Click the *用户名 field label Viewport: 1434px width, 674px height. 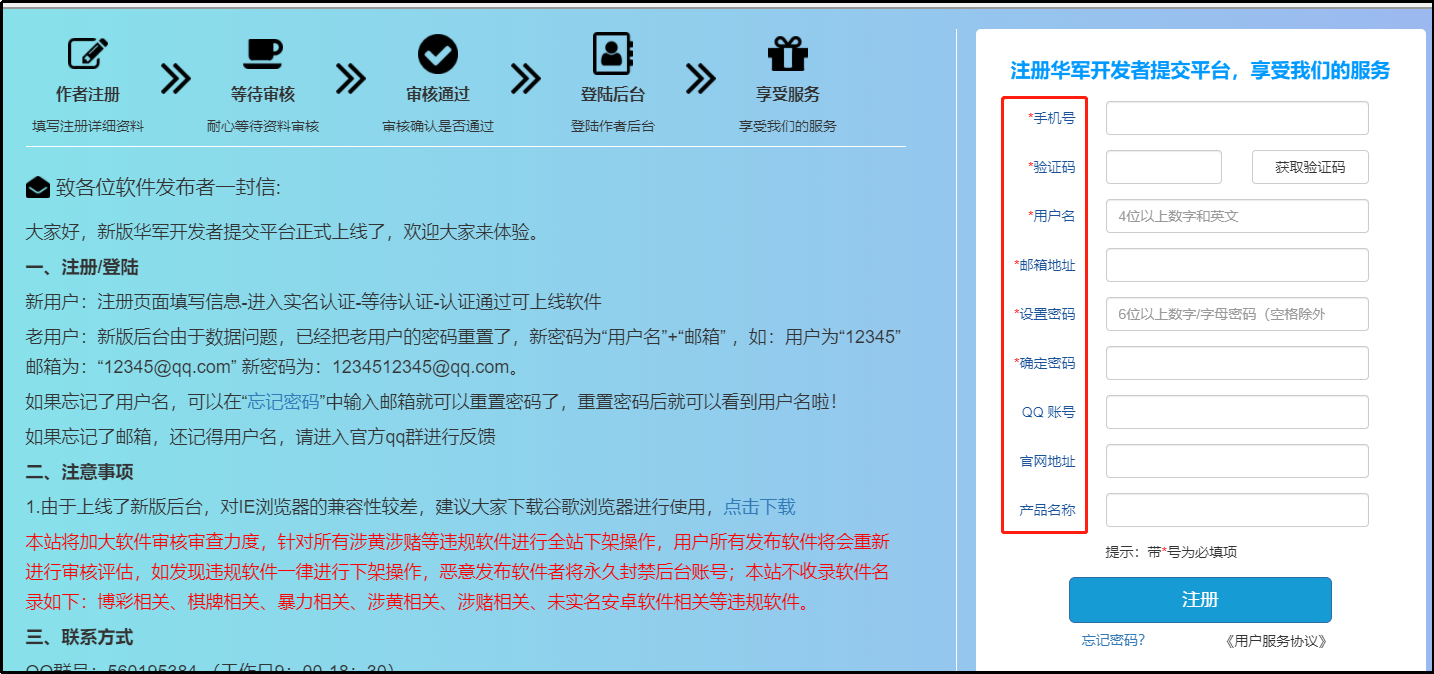[x=1051, y=216]
